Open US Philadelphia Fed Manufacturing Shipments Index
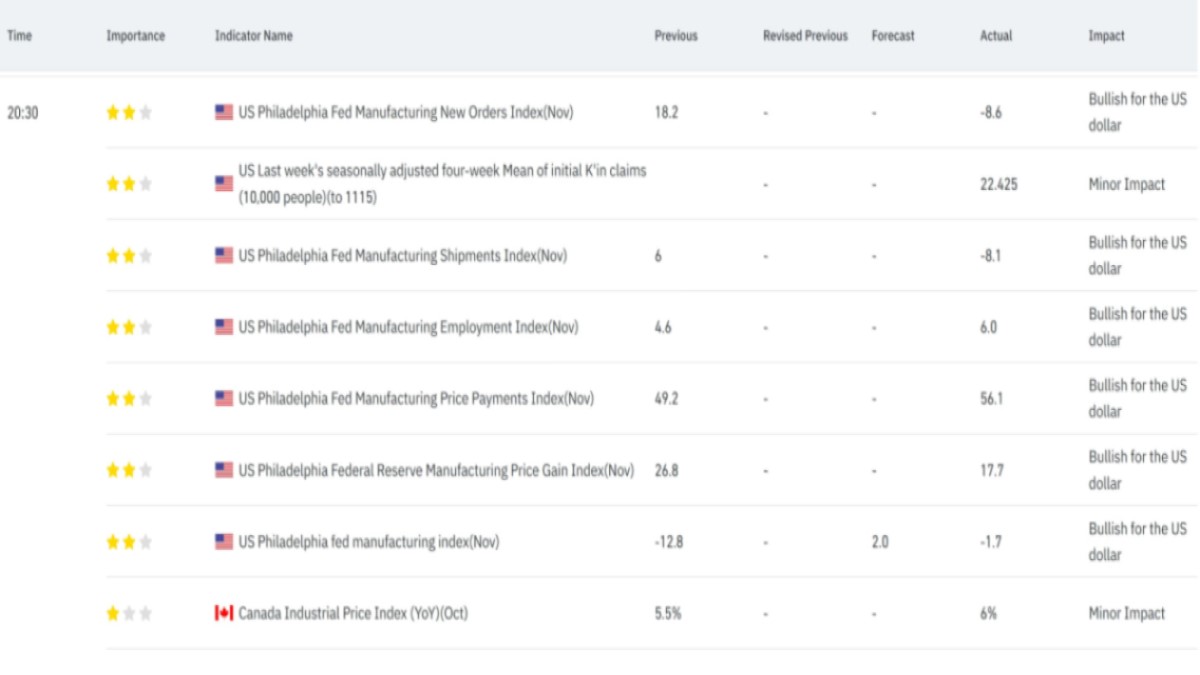The image size is (1200, 675). [402, 256]
